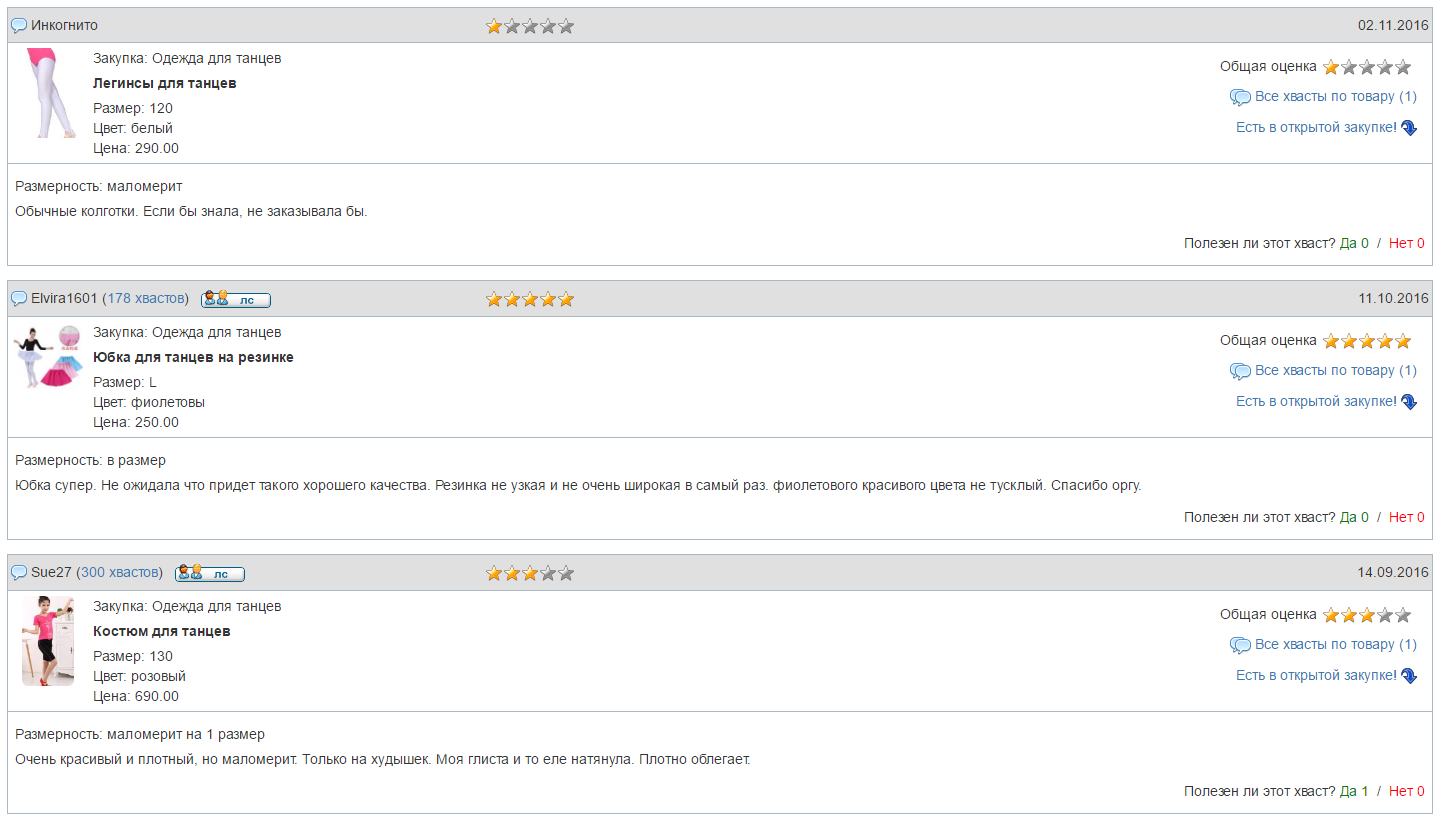Vote 'Нет' on the Инкогнито review
This screenshot has width=1437, height=817.
coord(1406,243)
